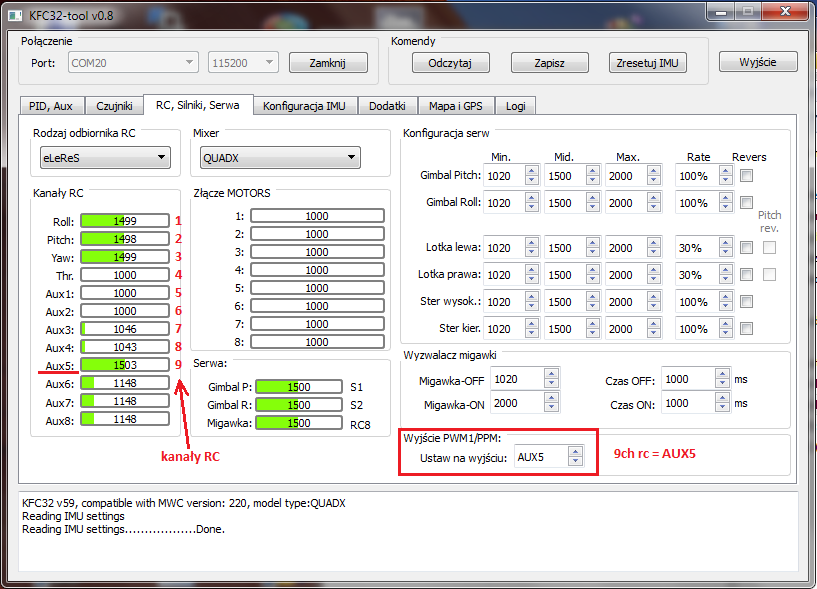
Task: Check the Ster wysok. Revers box
Action: 747,302
